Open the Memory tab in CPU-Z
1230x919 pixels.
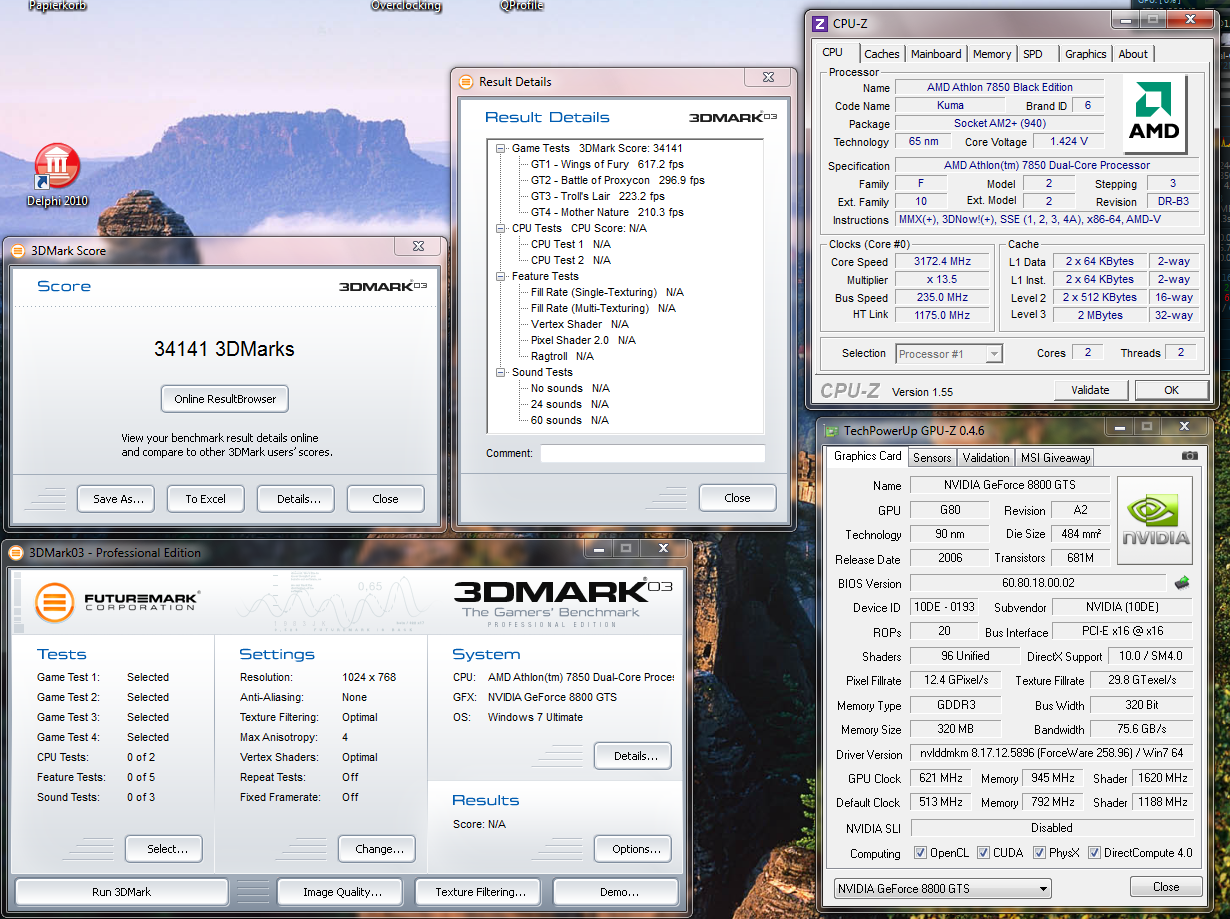[x=992, y=54]
